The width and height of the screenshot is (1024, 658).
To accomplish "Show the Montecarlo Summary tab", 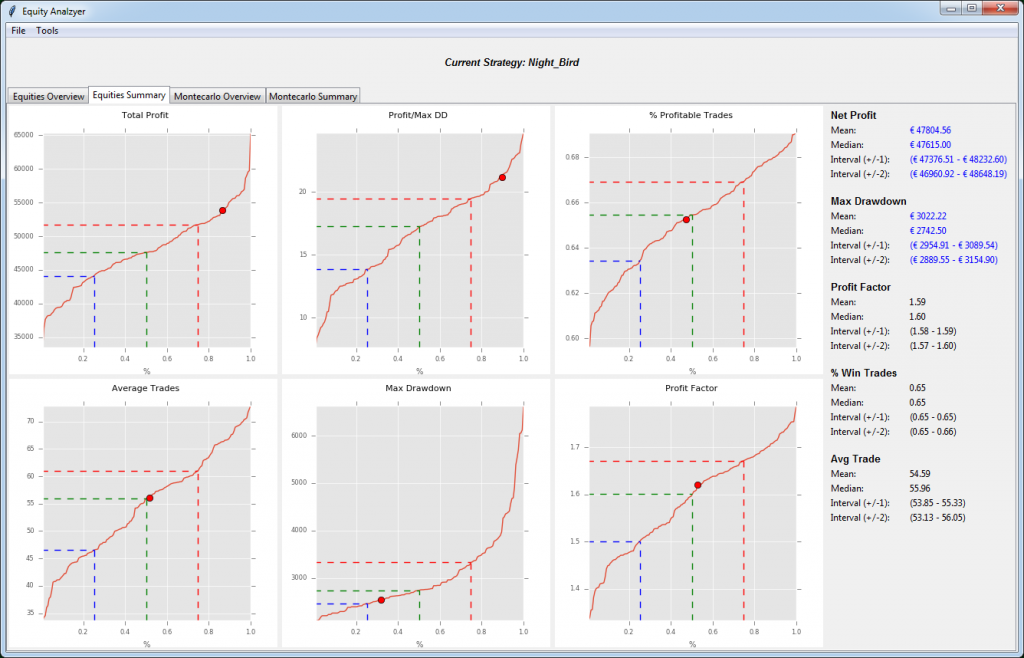I will click(313, 96).
